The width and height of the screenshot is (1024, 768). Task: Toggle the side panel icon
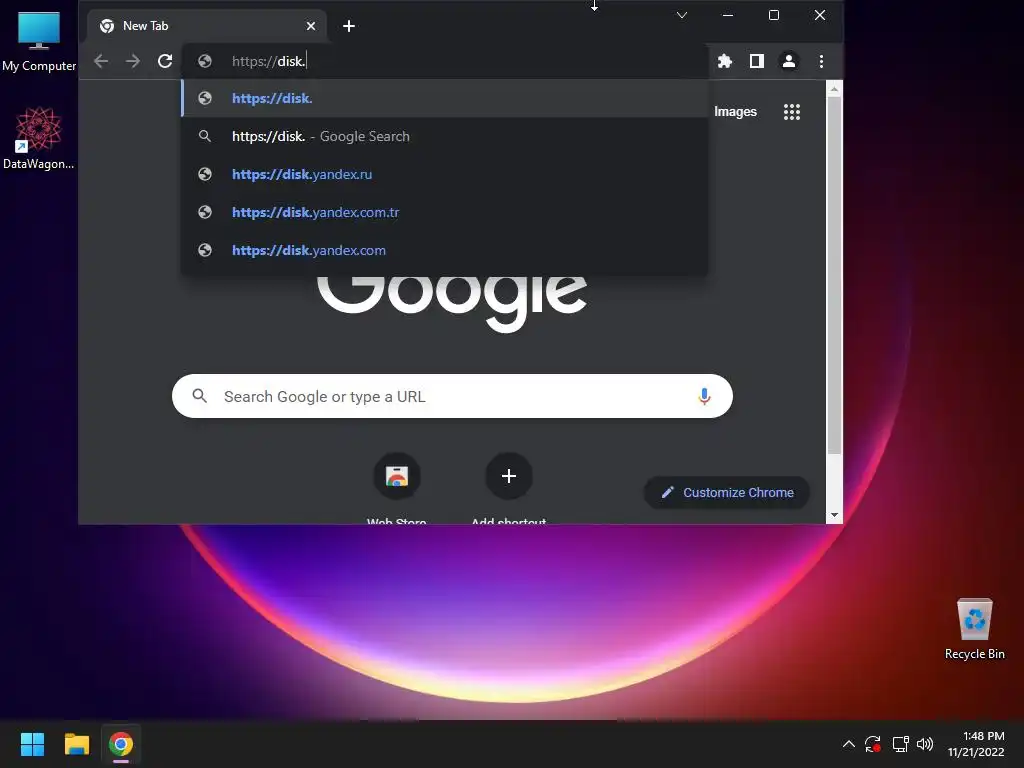(757, 61)
